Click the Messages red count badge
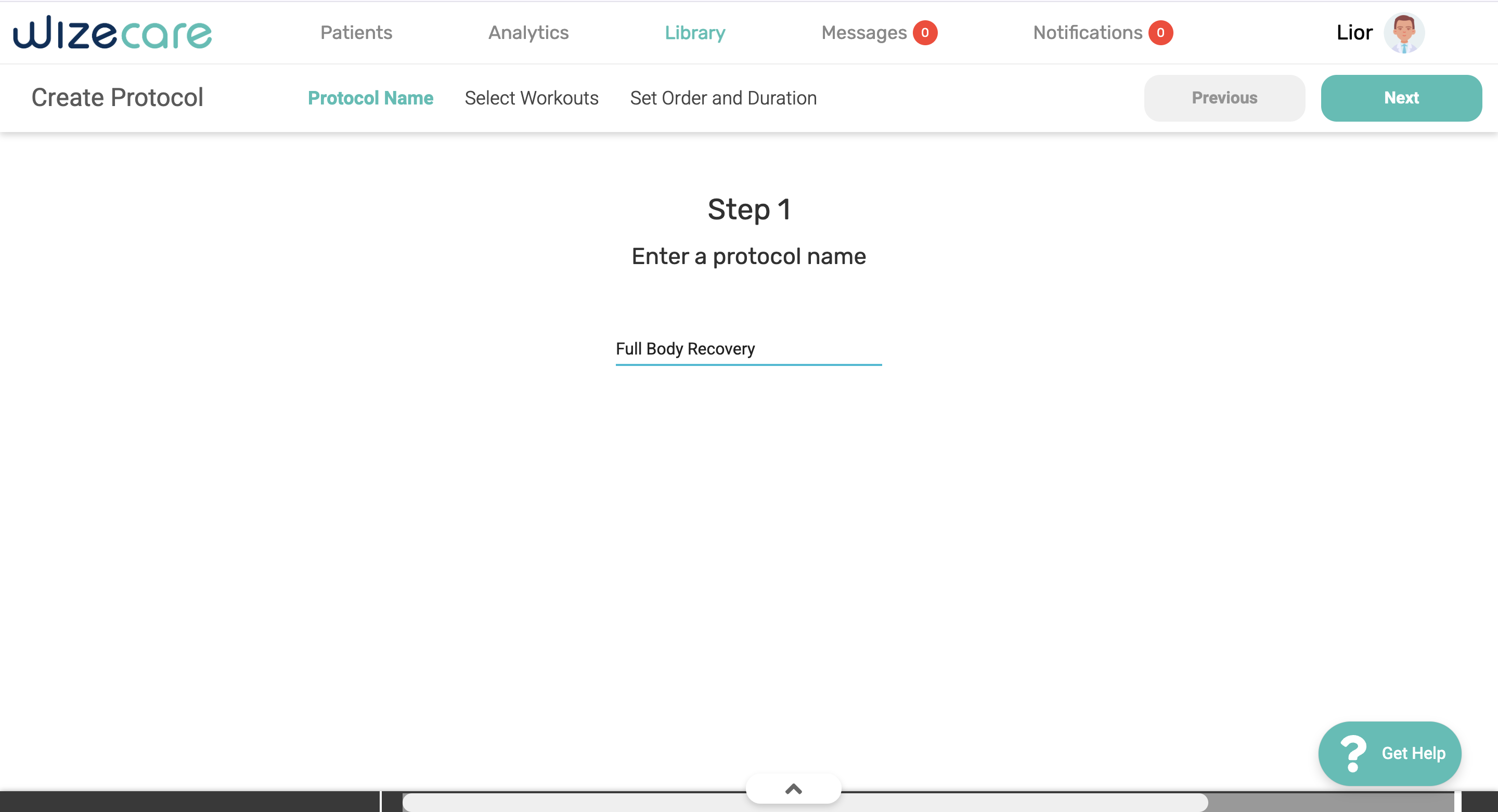Image resolution: width=1498 pixels, height=812 pixels. (925, 33)
